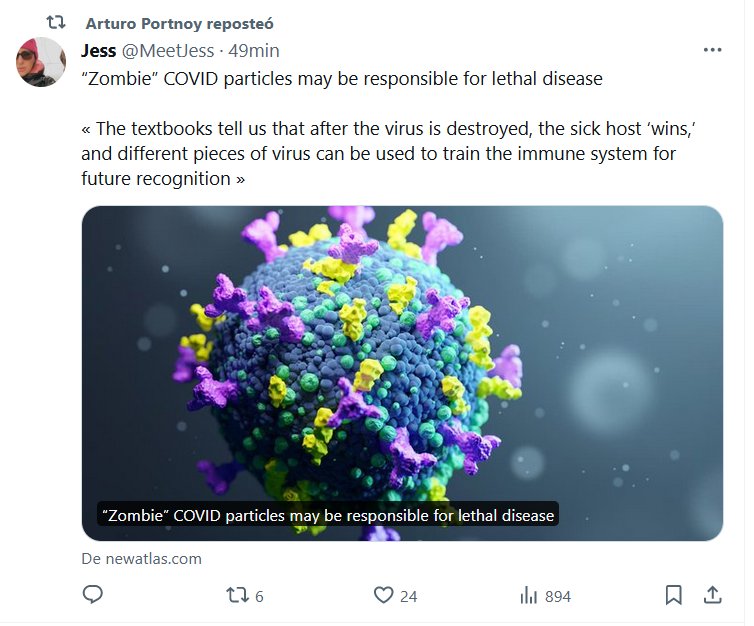Open the Jess display name
The image size is (754, 626).
click(99, 50)
